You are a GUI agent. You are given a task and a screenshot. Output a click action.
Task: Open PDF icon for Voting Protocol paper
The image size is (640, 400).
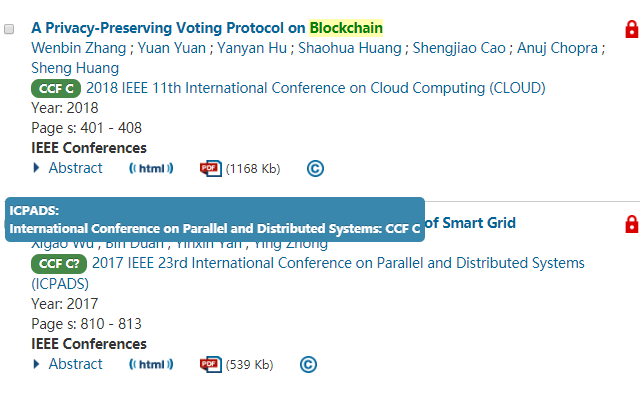pos(211,169)
